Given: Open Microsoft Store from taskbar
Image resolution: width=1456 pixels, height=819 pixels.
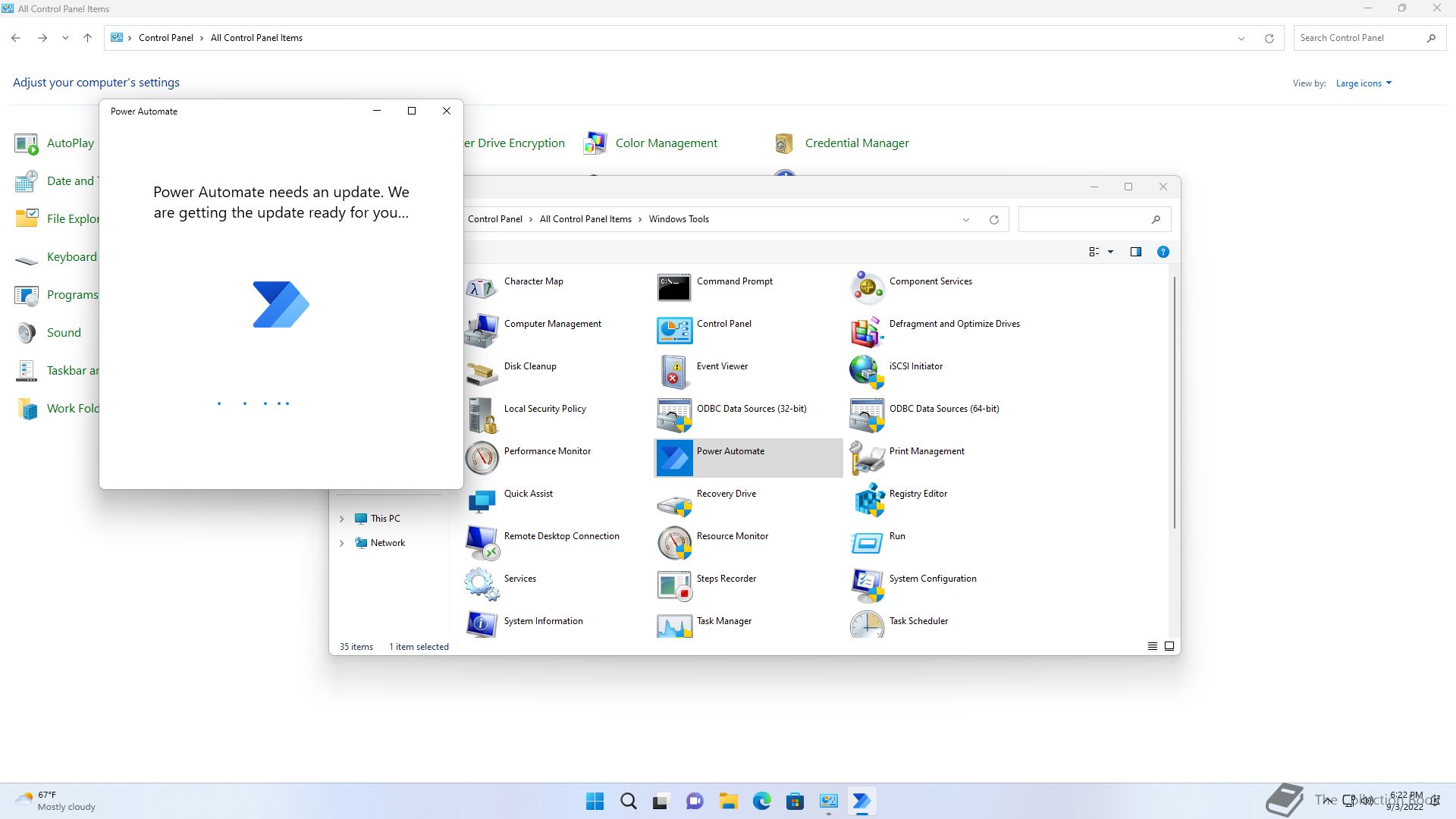Looking at the screenshot, I should 795,801.
